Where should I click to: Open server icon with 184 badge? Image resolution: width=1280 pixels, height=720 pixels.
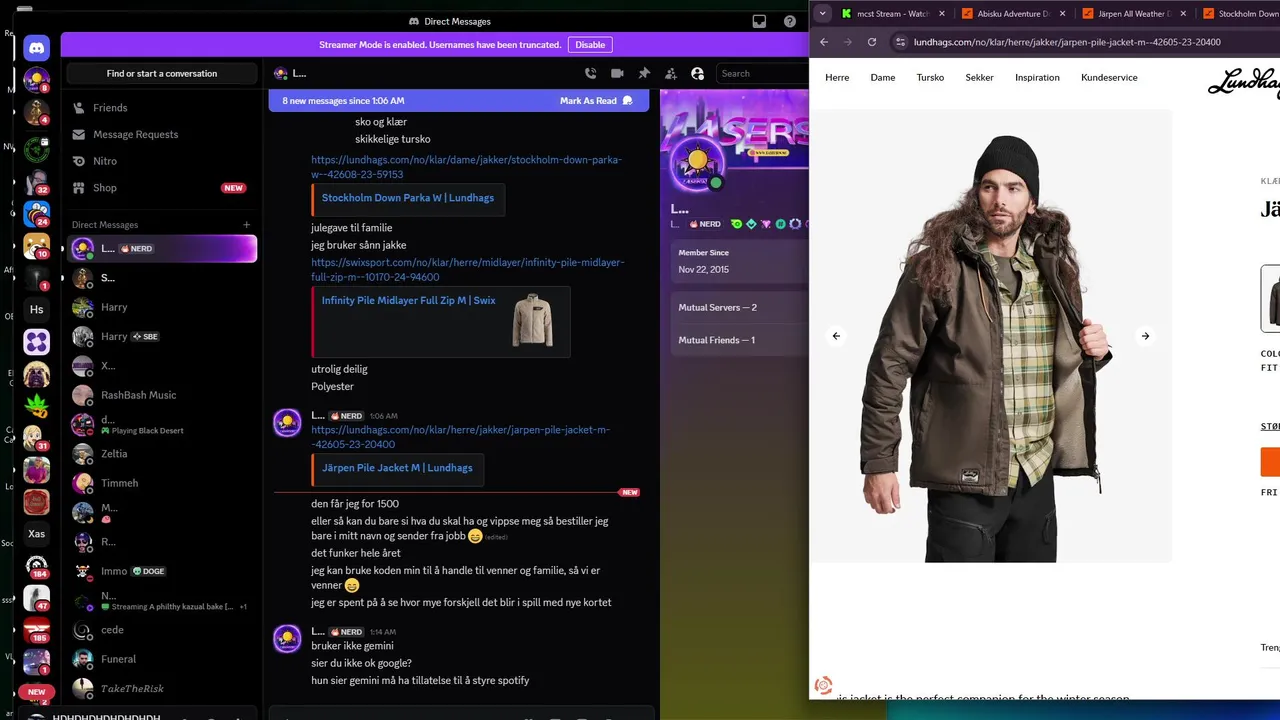pos(37,566)
